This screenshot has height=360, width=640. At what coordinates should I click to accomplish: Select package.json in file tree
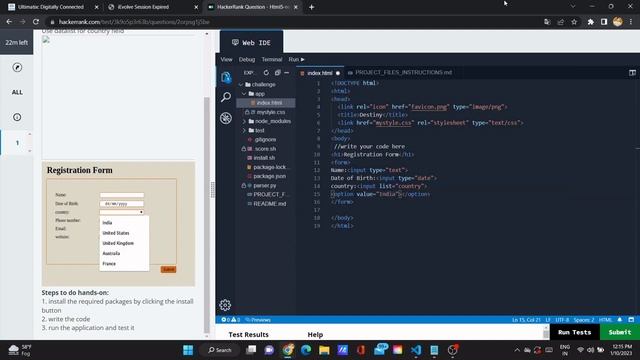[x=269, y=176]
